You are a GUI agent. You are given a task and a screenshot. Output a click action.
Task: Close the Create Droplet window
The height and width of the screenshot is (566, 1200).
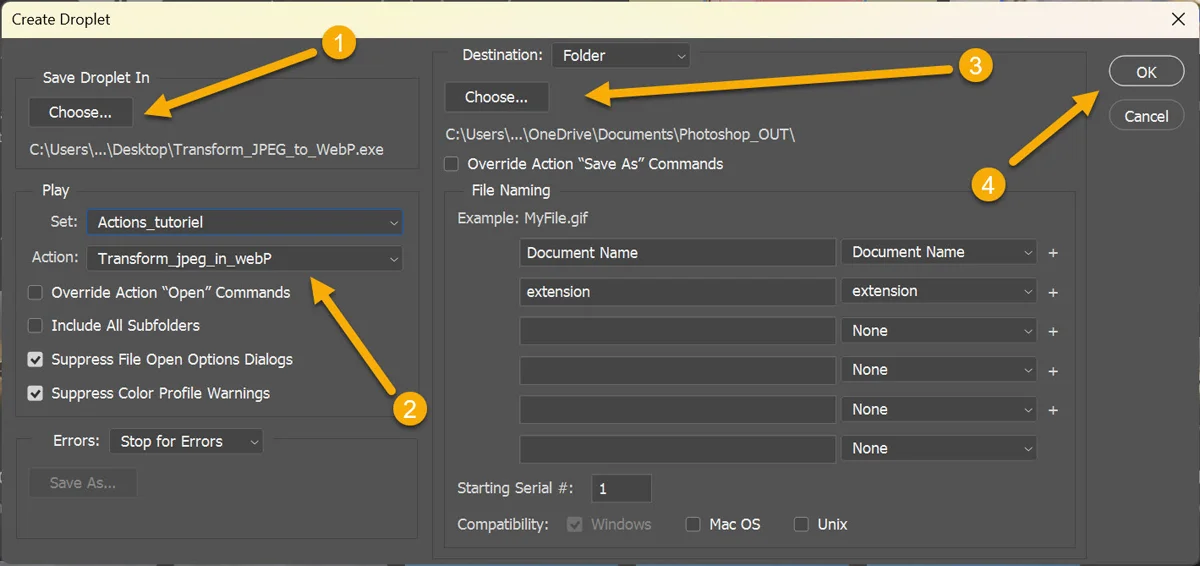tap(1176, 18)
